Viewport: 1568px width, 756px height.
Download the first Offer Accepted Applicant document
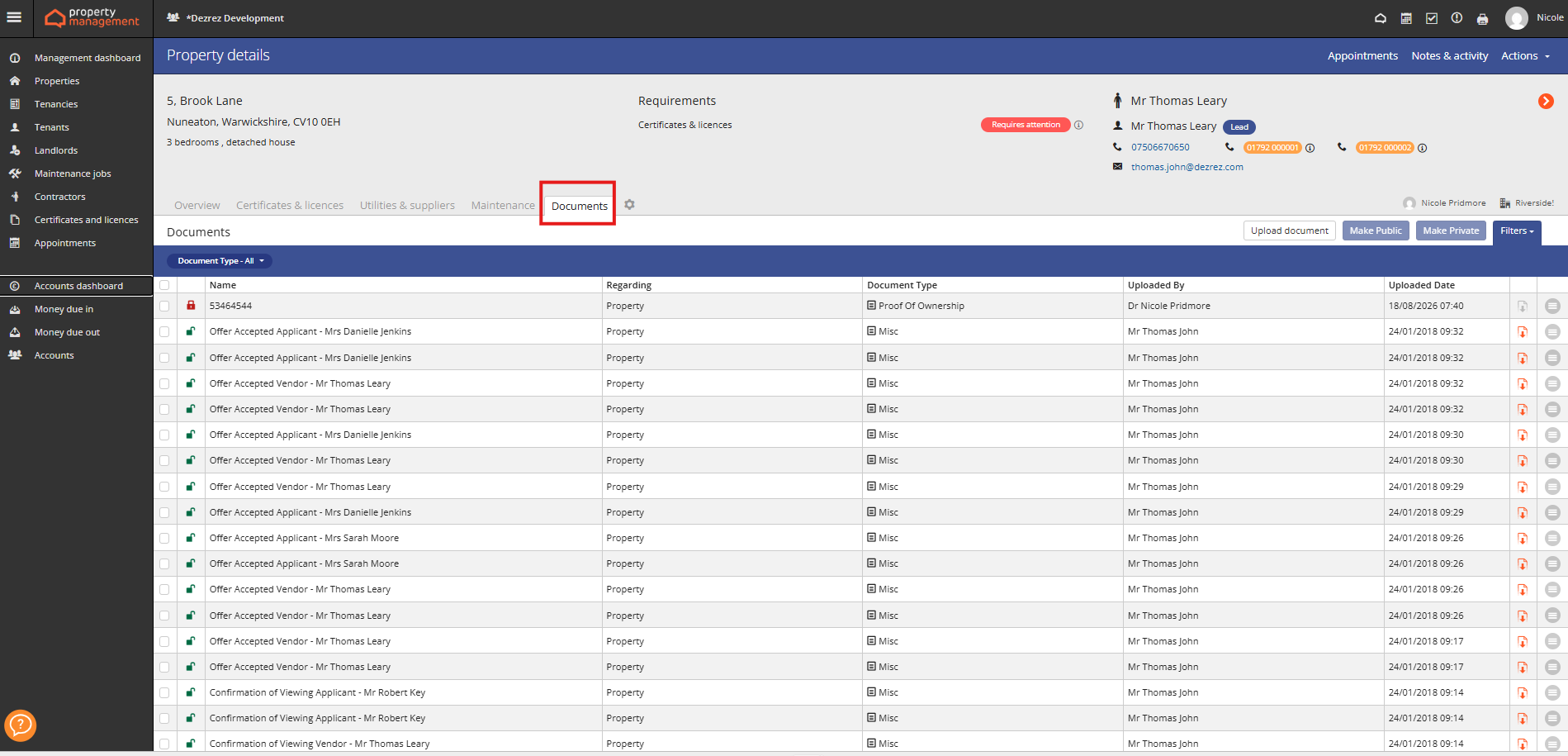(1523, 332)
